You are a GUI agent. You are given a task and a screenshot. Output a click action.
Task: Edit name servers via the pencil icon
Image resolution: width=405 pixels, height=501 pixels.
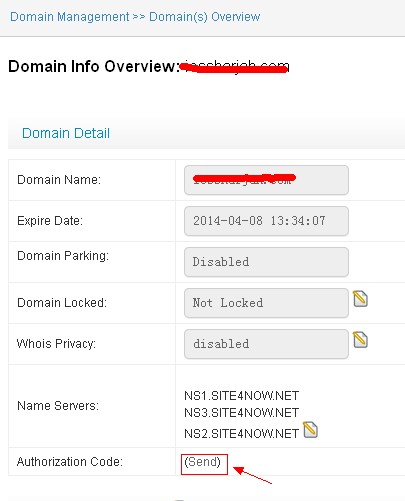point(310,430)
